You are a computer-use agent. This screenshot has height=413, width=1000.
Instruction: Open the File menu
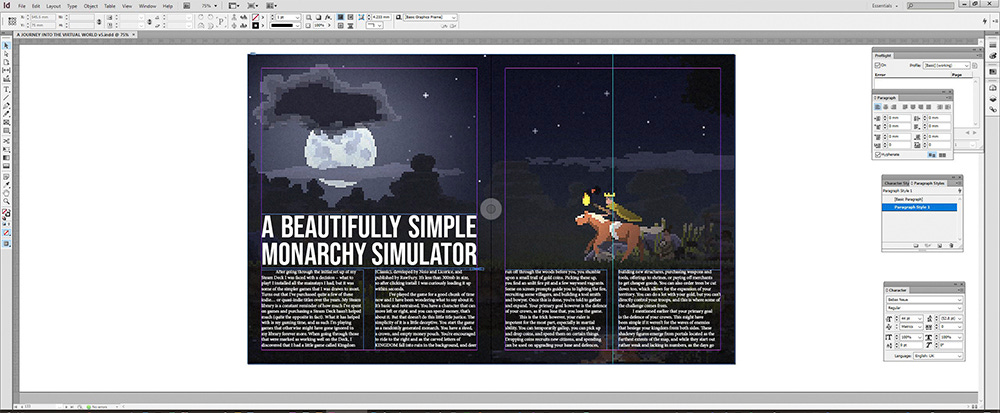(21, 6)
